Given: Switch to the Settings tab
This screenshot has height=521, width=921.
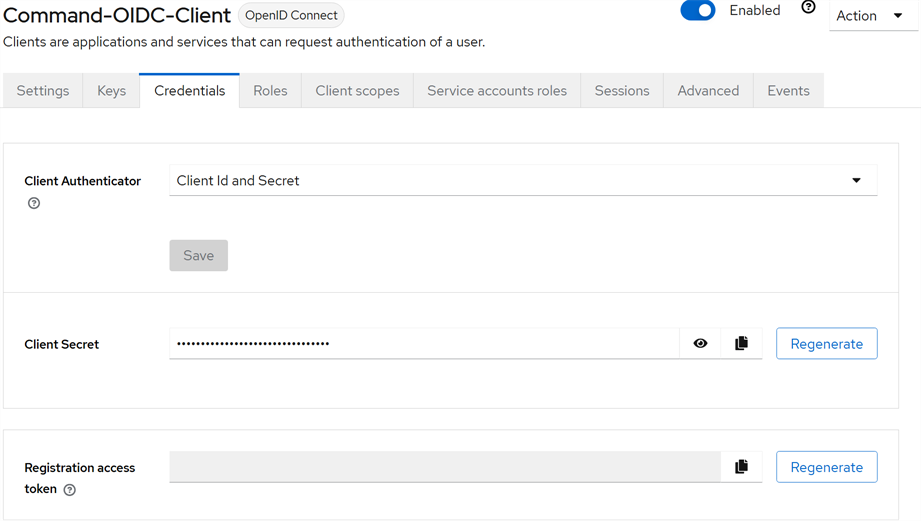Looking at the screenshot, I should coord(43,91).
